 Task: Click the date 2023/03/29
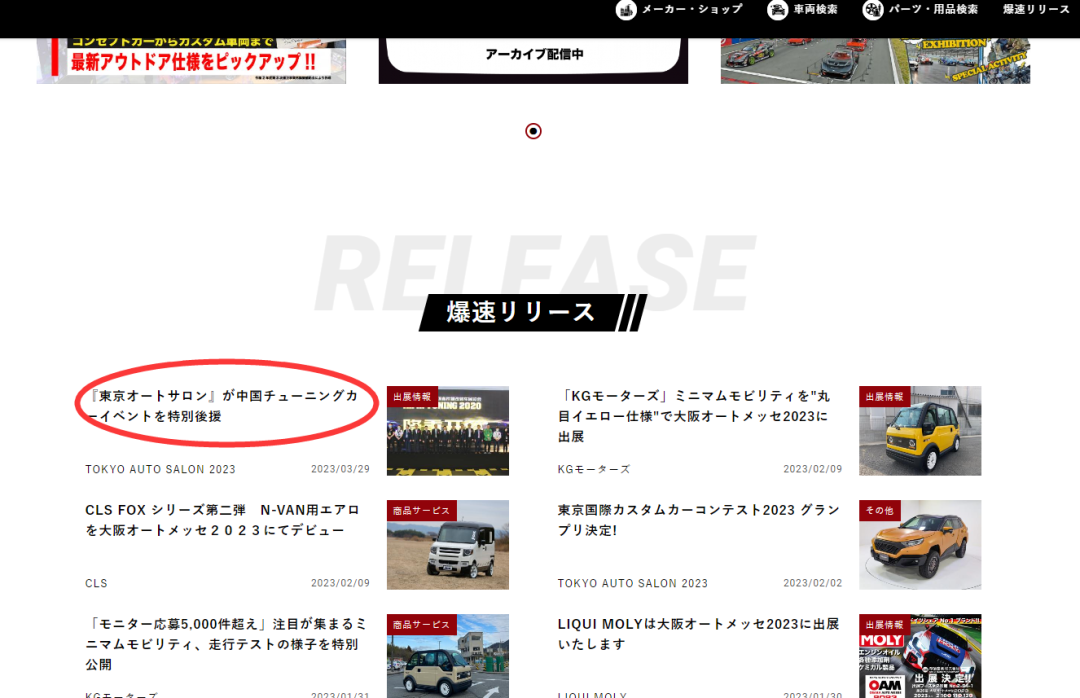point(340,469)
